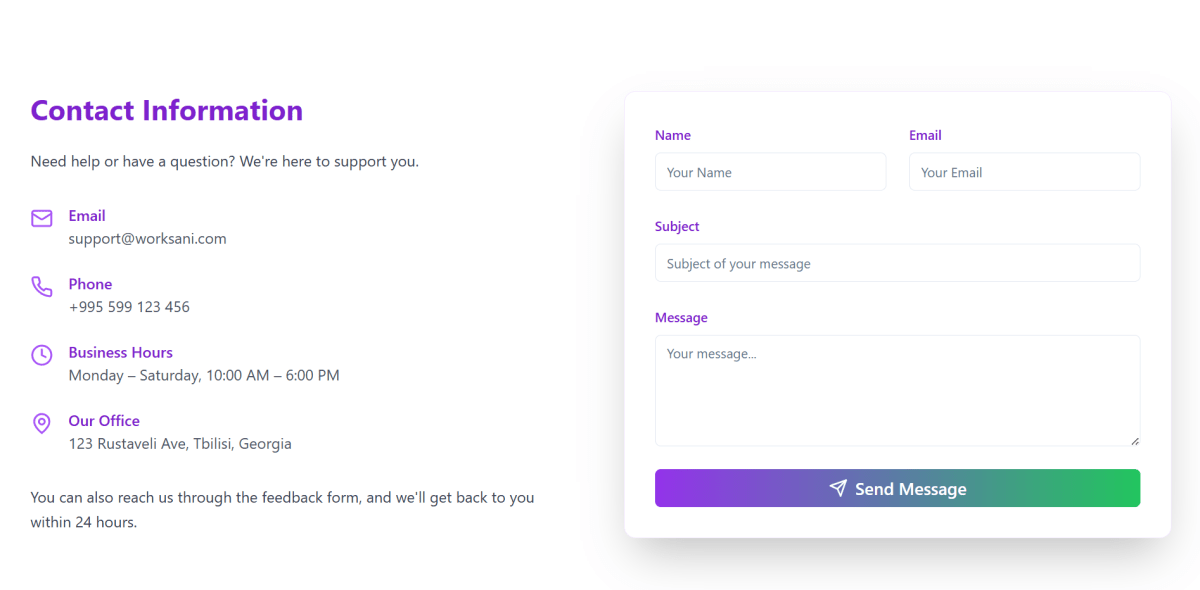Click the Email label above the form field
1200x590 pixels.
(x=925, y=135)
